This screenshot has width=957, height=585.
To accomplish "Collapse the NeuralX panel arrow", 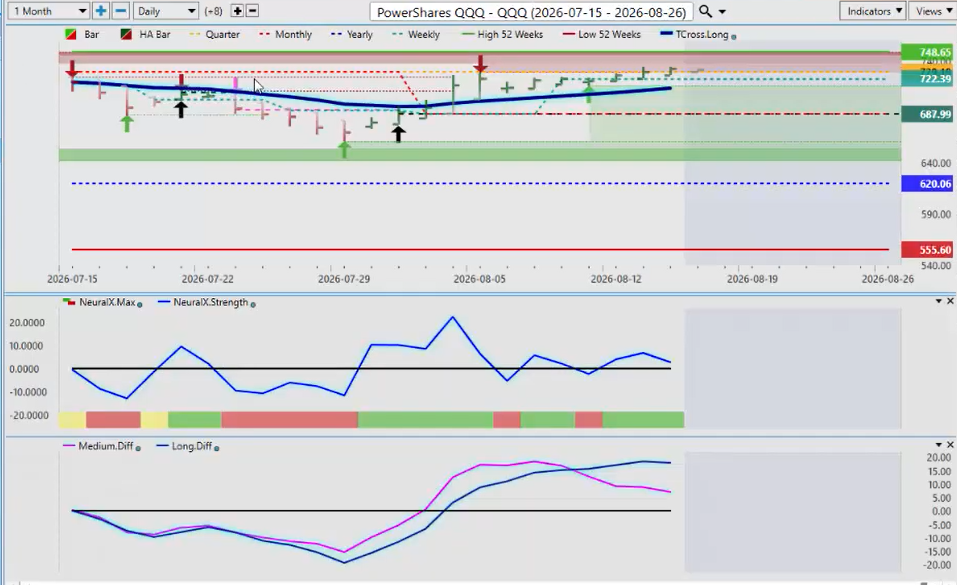I will pyautogui.click(x=939, y=301).
